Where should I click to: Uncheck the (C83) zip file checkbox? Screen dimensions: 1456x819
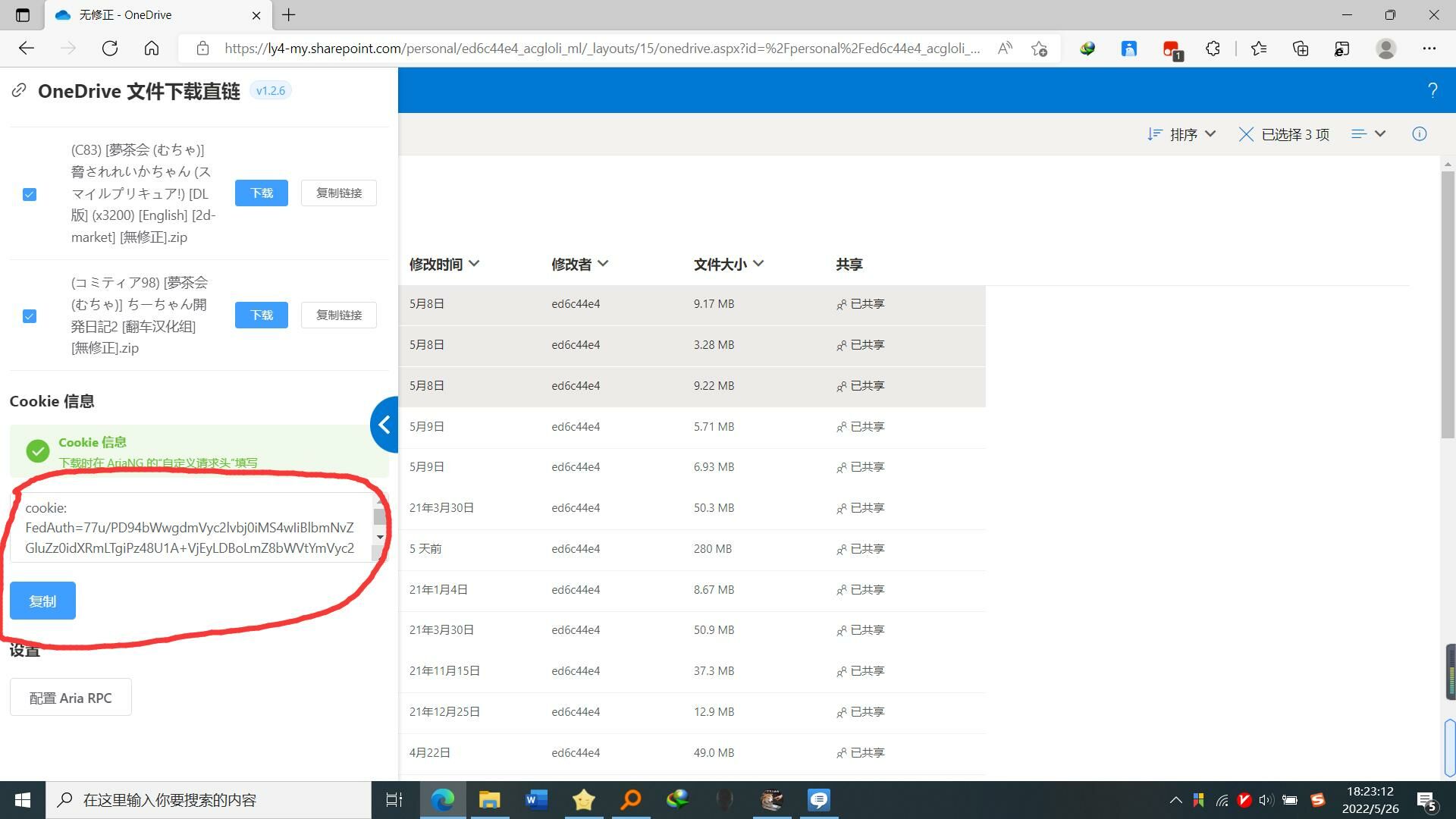pyautogui.click(x=30, y=194)
